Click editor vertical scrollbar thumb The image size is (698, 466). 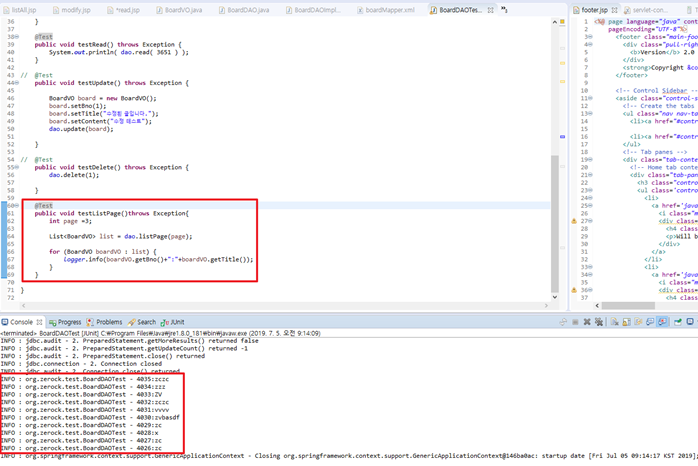tap(555, 224)
